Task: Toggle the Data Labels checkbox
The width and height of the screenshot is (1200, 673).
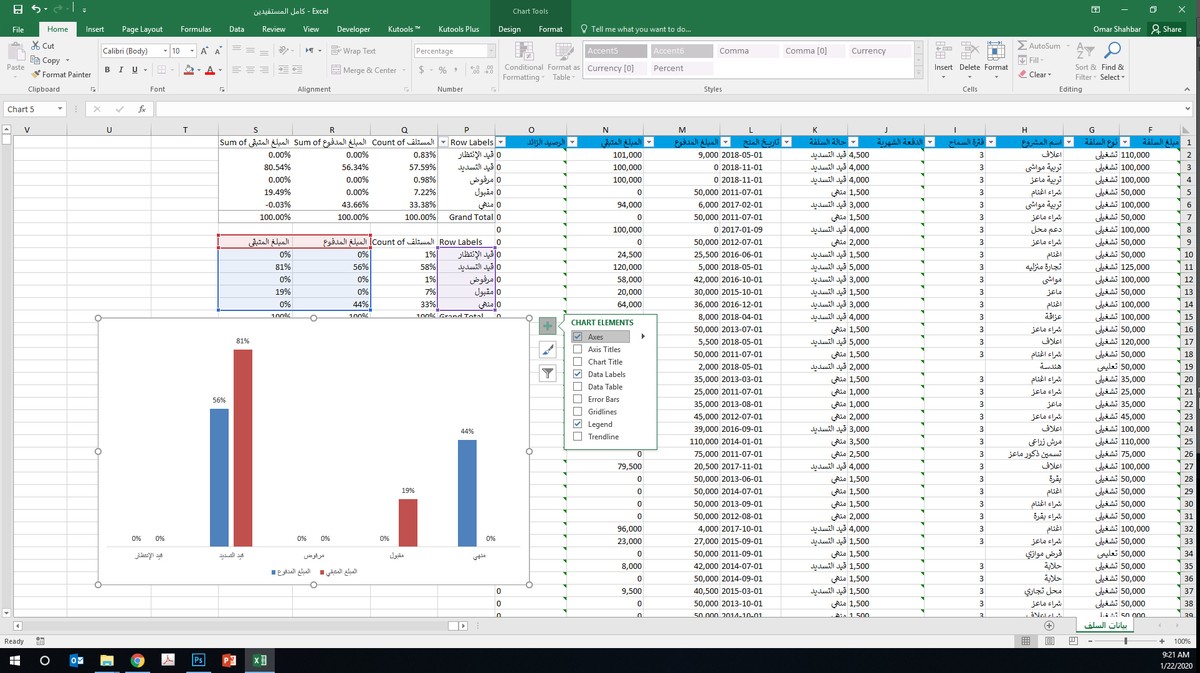Action: point(578,374)
